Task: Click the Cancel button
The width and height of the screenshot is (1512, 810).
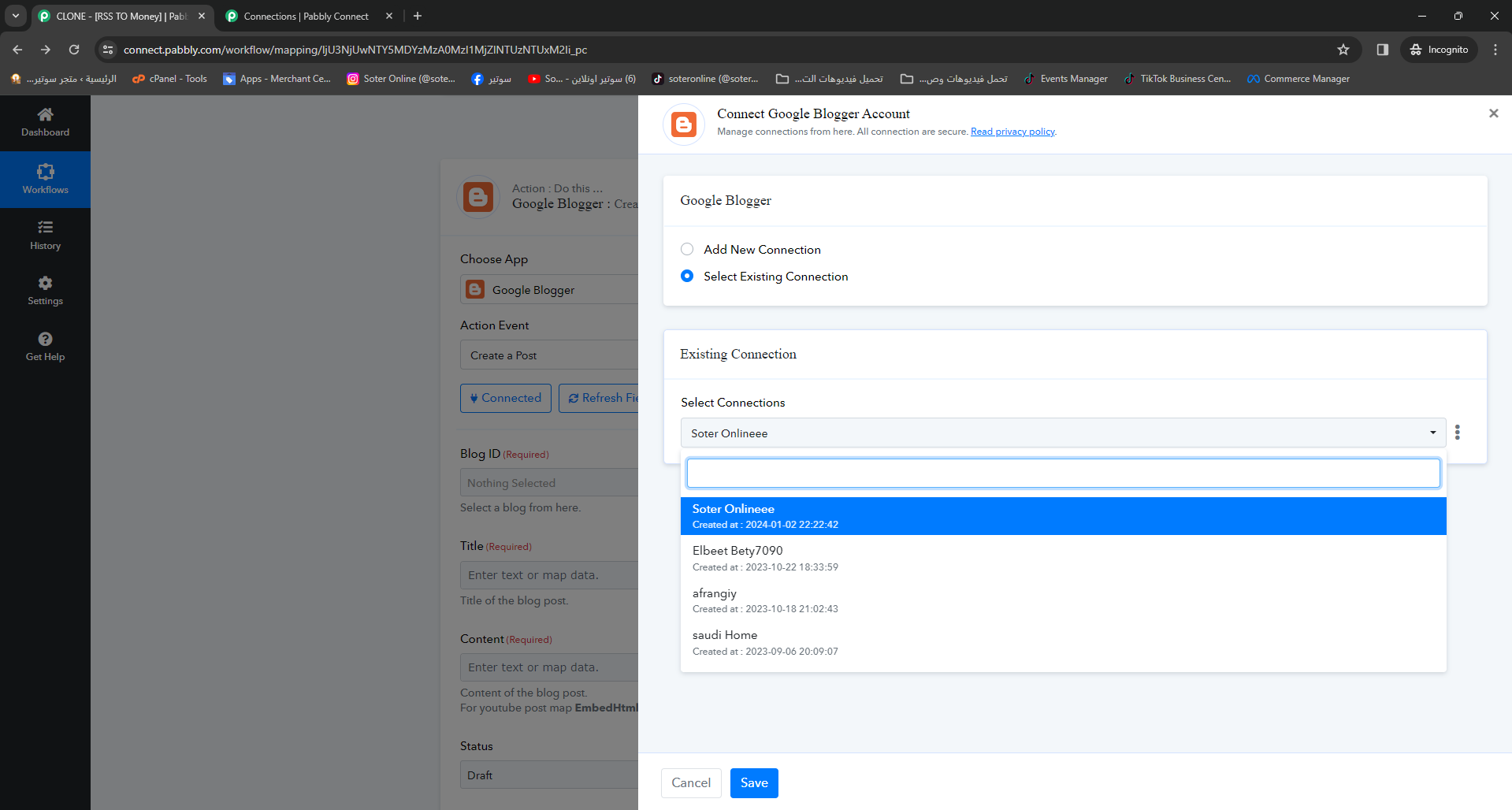Action: click(x=691, y=782)
